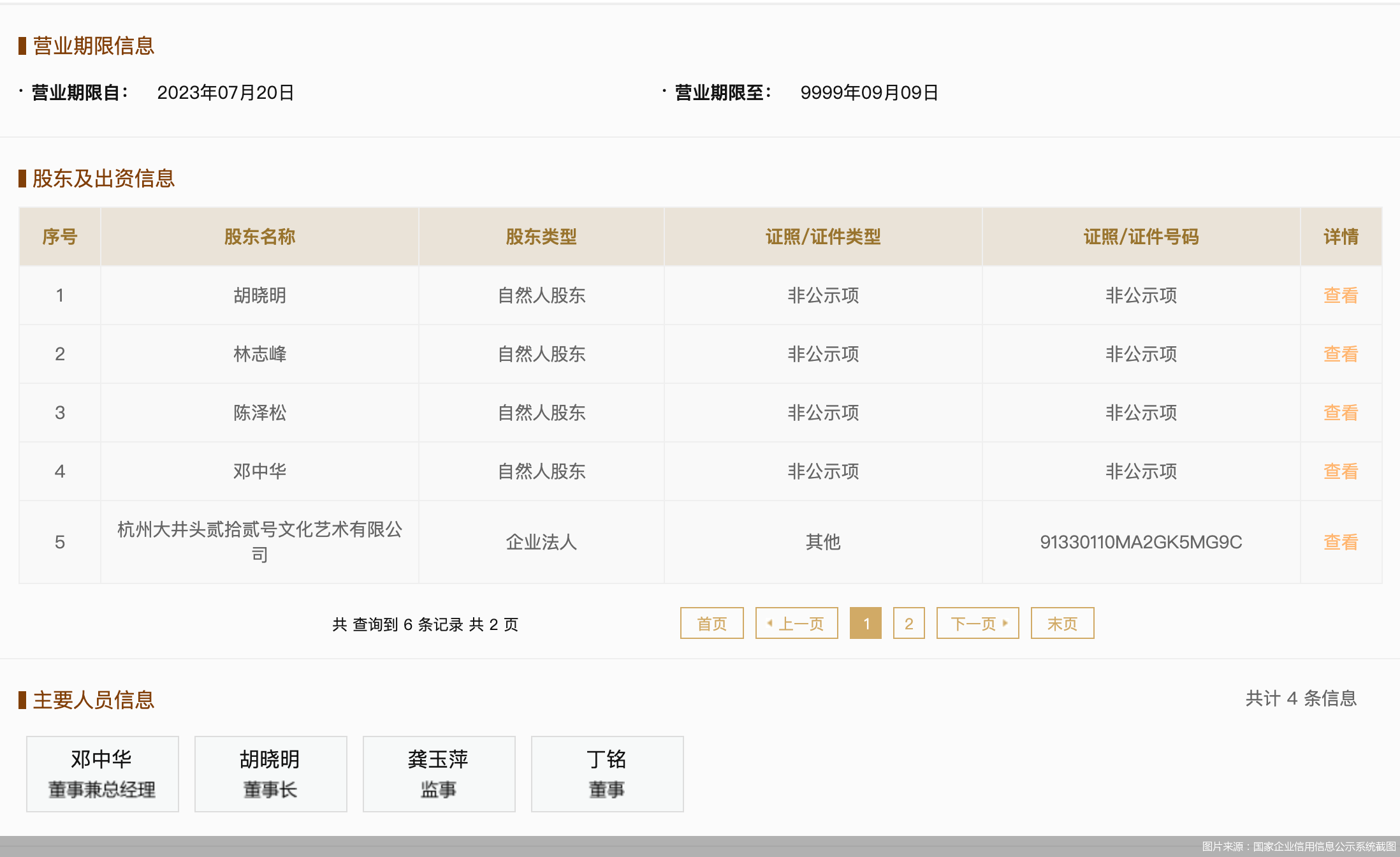
Task: Select the 丁铭 董事 personnel card
Action: [608, 774]
